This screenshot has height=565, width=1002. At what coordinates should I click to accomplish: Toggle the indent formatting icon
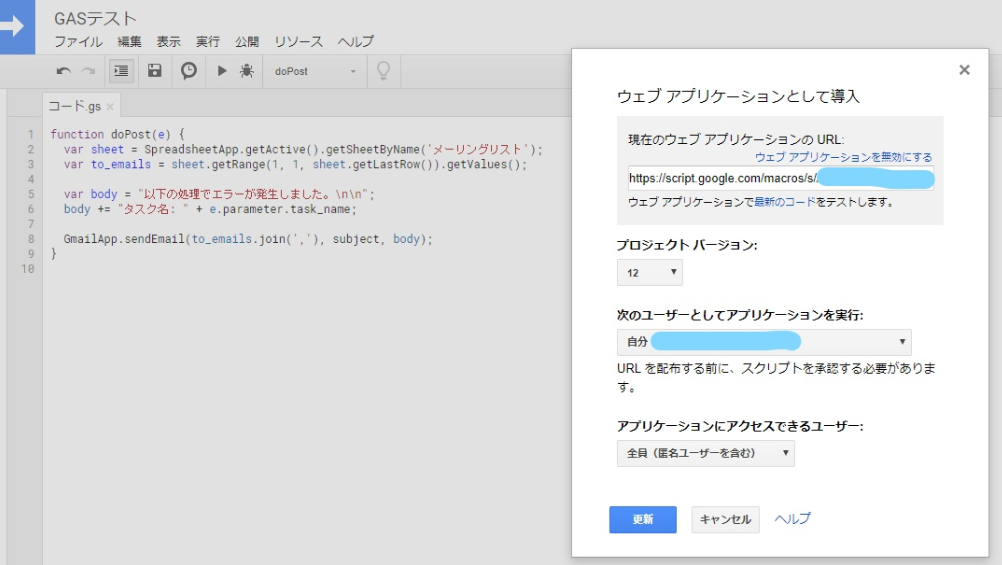121,71
